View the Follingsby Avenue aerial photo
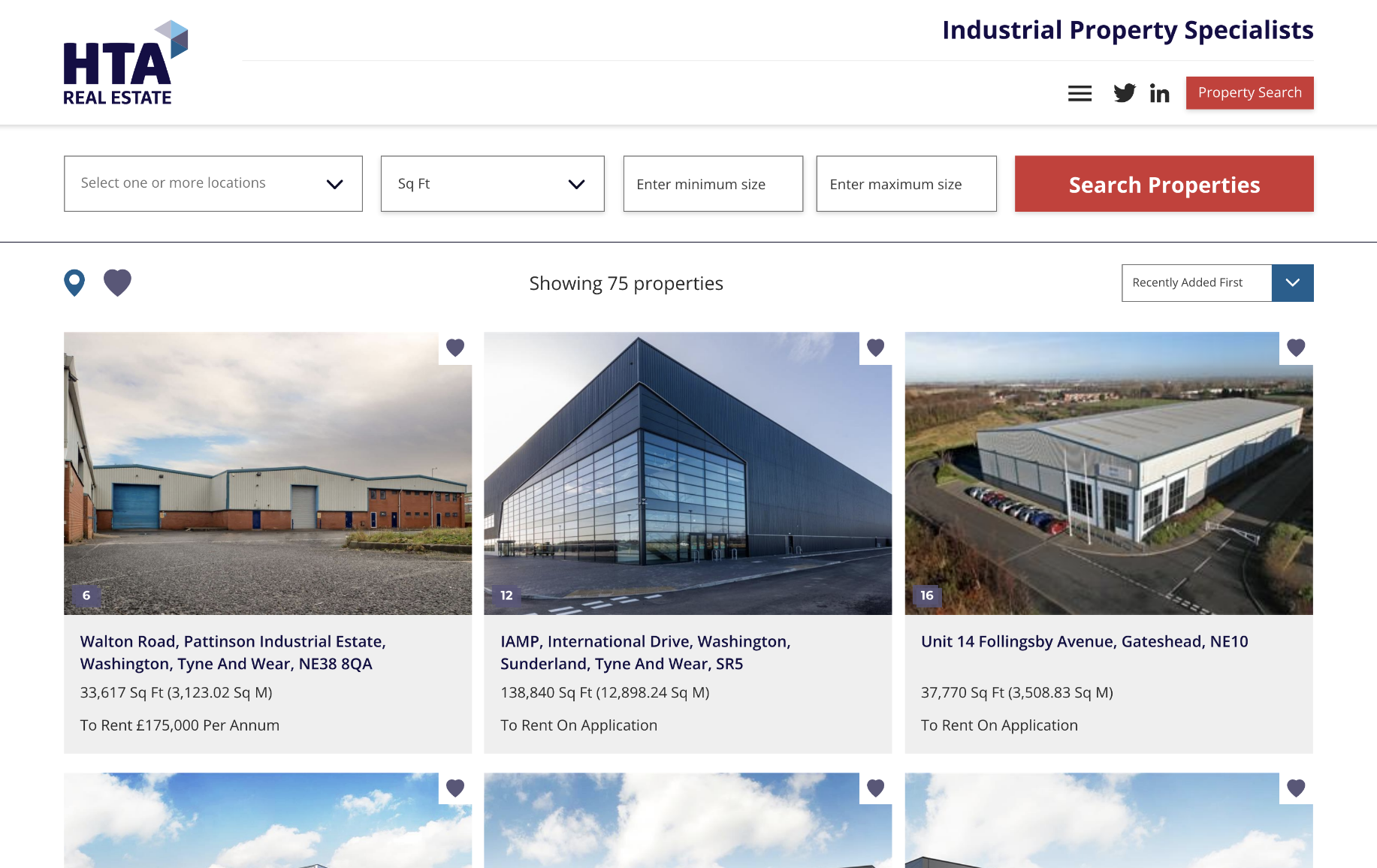1377x868 pixels. tap(1109, 474)
